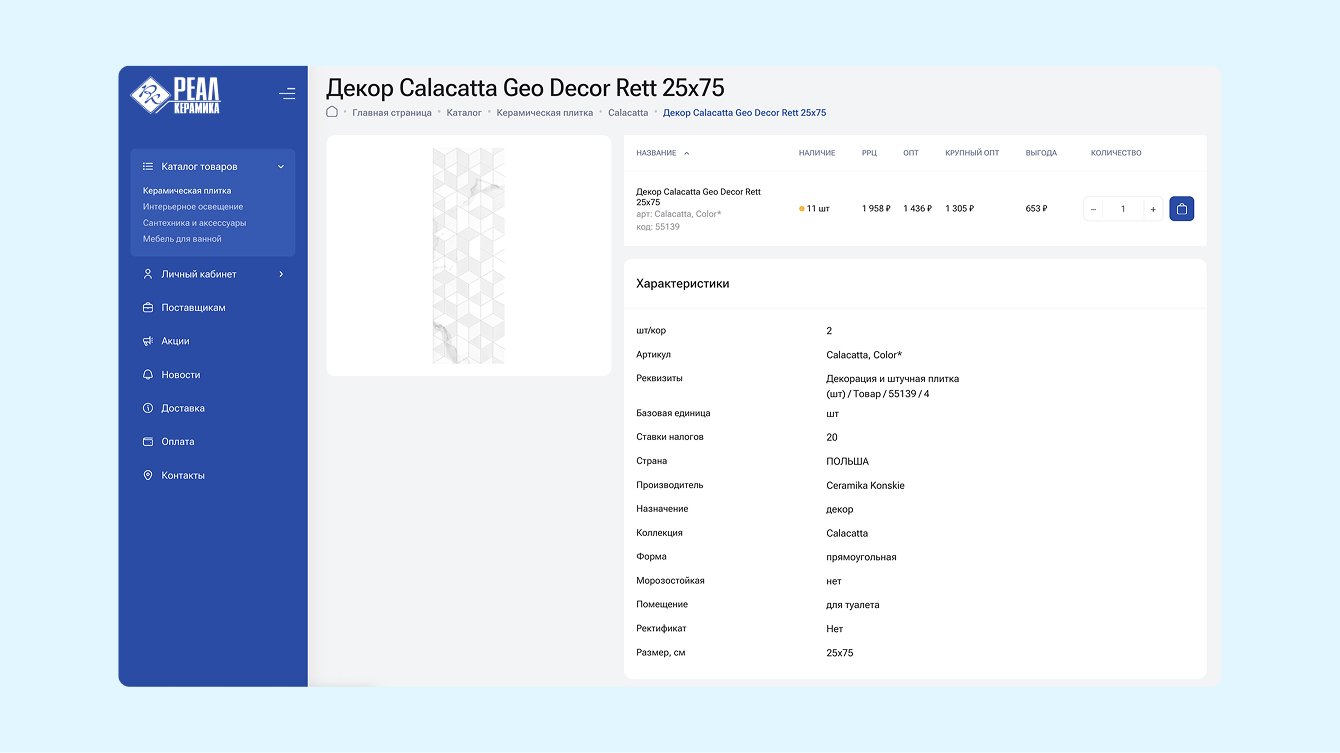Click the product code text код: 55139
This screenshot has height=753, width=1340.
coord(658,227)
